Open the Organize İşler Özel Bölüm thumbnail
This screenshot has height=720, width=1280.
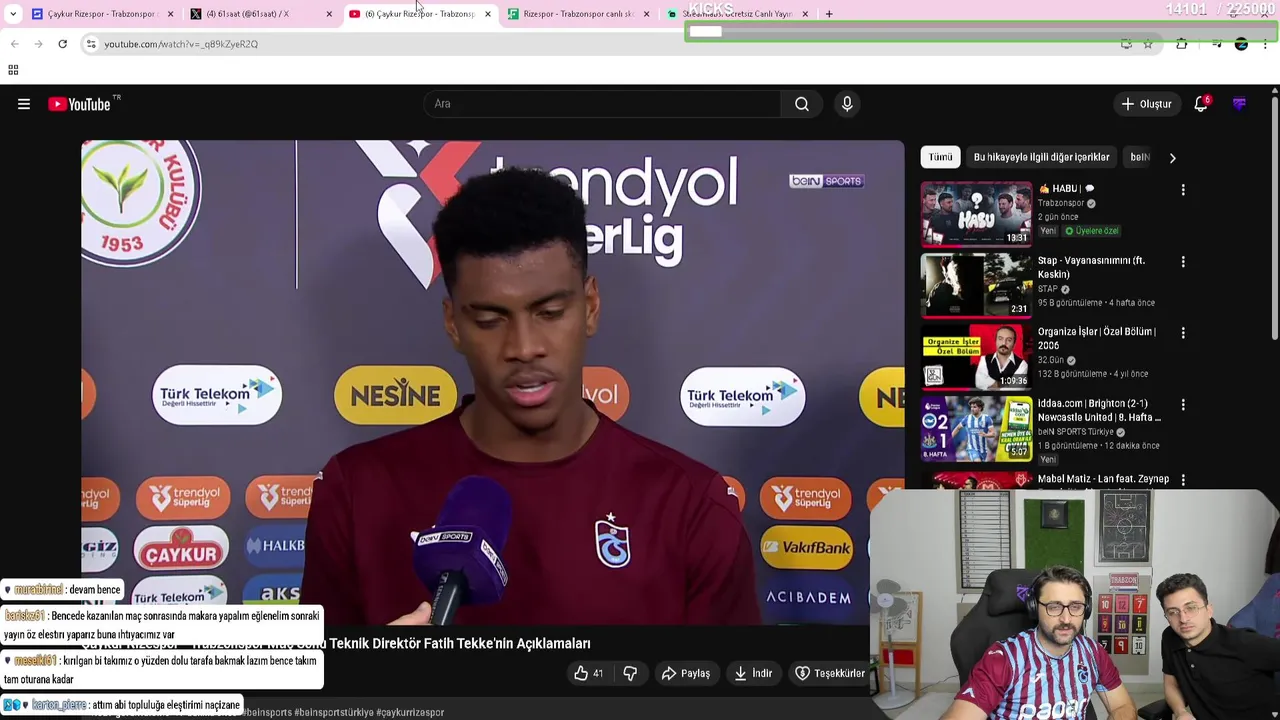(x=976, y=356)
